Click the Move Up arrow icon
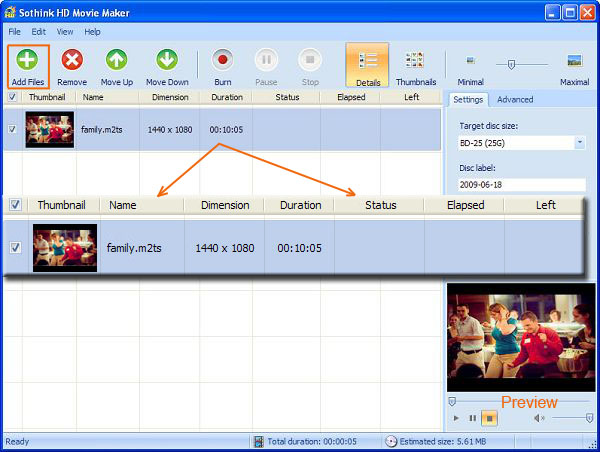 117,60
